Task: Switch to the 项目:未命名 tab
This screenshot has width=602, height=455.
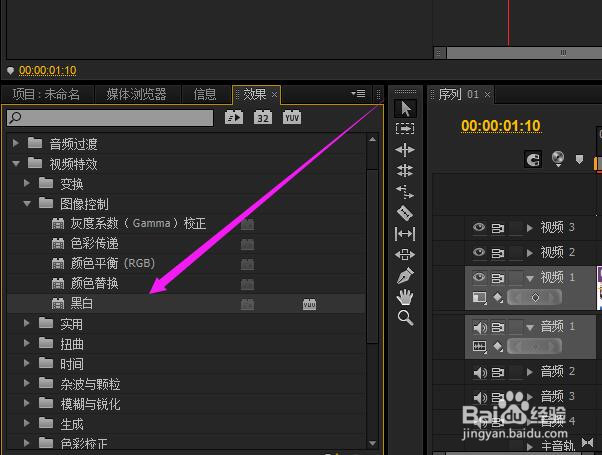Action: pyautogui.click(x=46, y=94)
